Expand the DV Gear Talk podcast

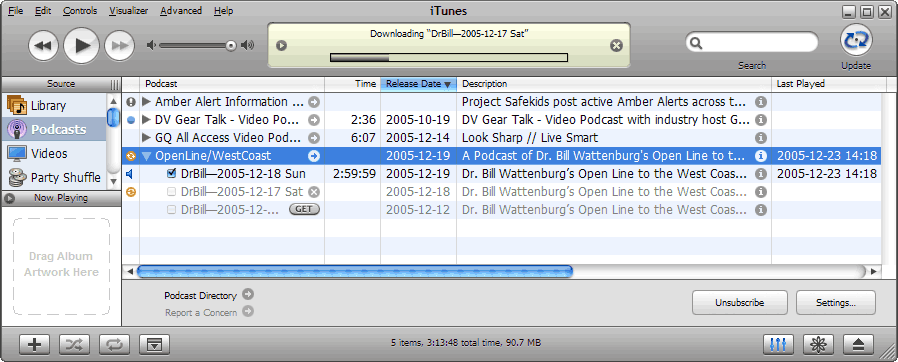tap(147, 120)
